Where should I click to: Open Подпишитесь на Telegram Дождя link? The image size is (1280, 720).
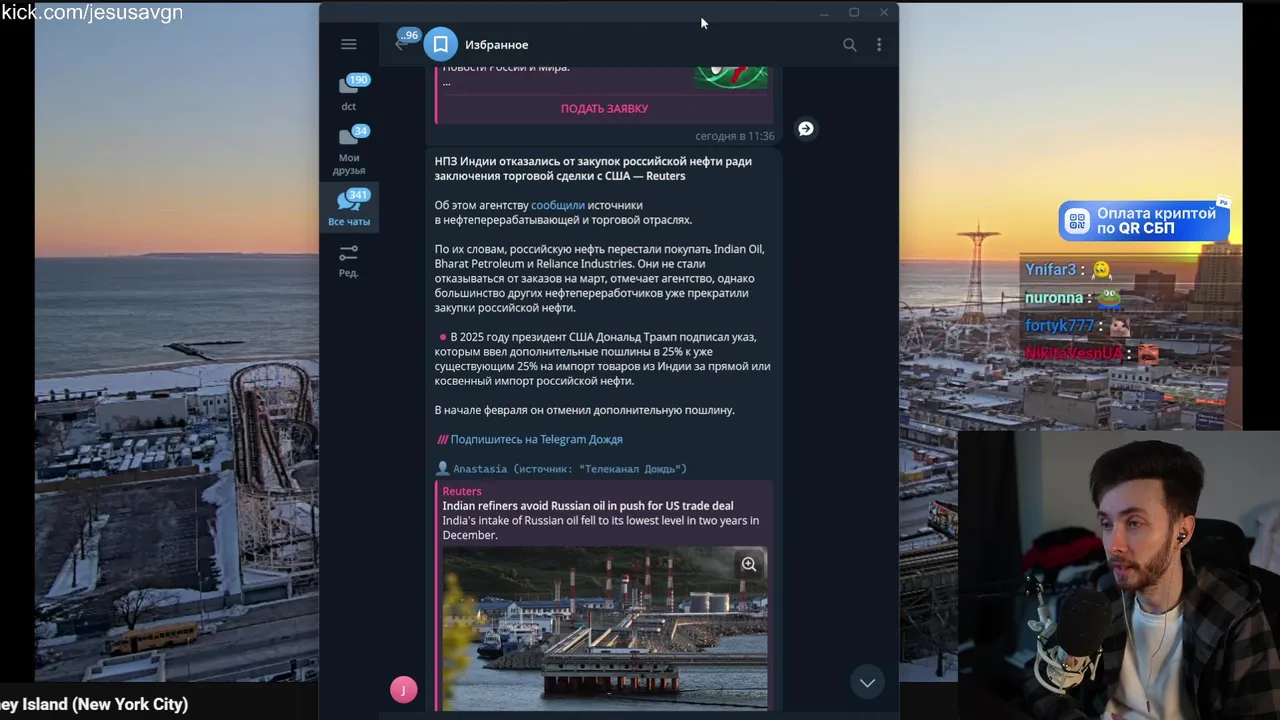pos(537,439)
